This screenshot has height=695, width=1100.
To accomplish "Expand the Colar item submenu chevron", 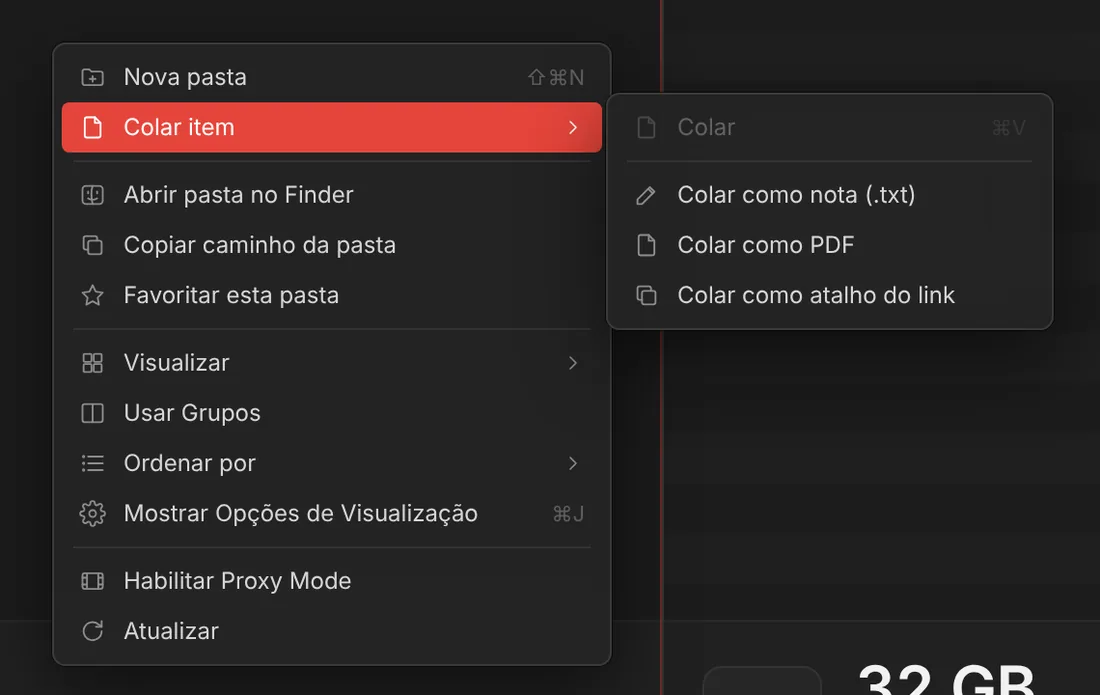I will (573, 128).
